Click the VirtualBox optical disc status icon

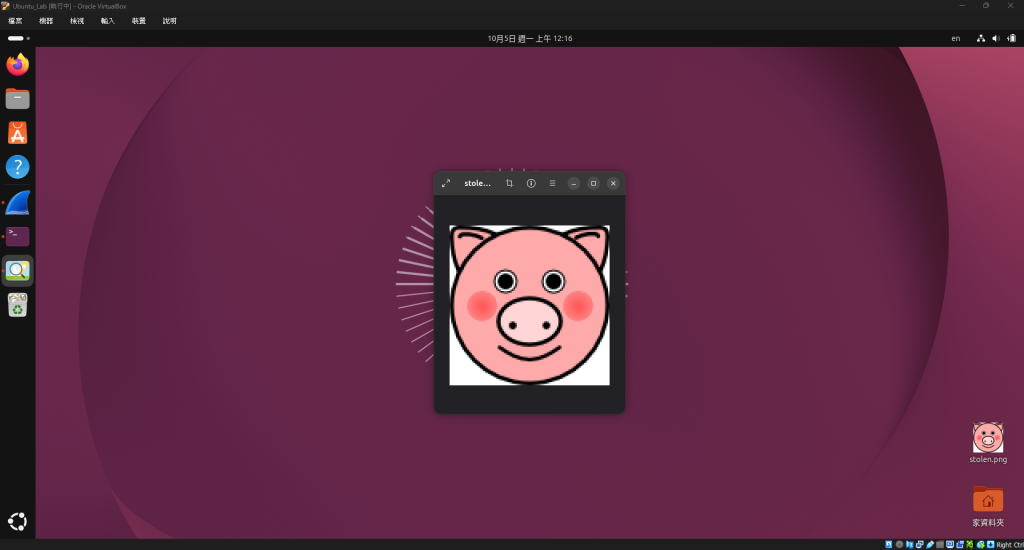coord(899,544)
